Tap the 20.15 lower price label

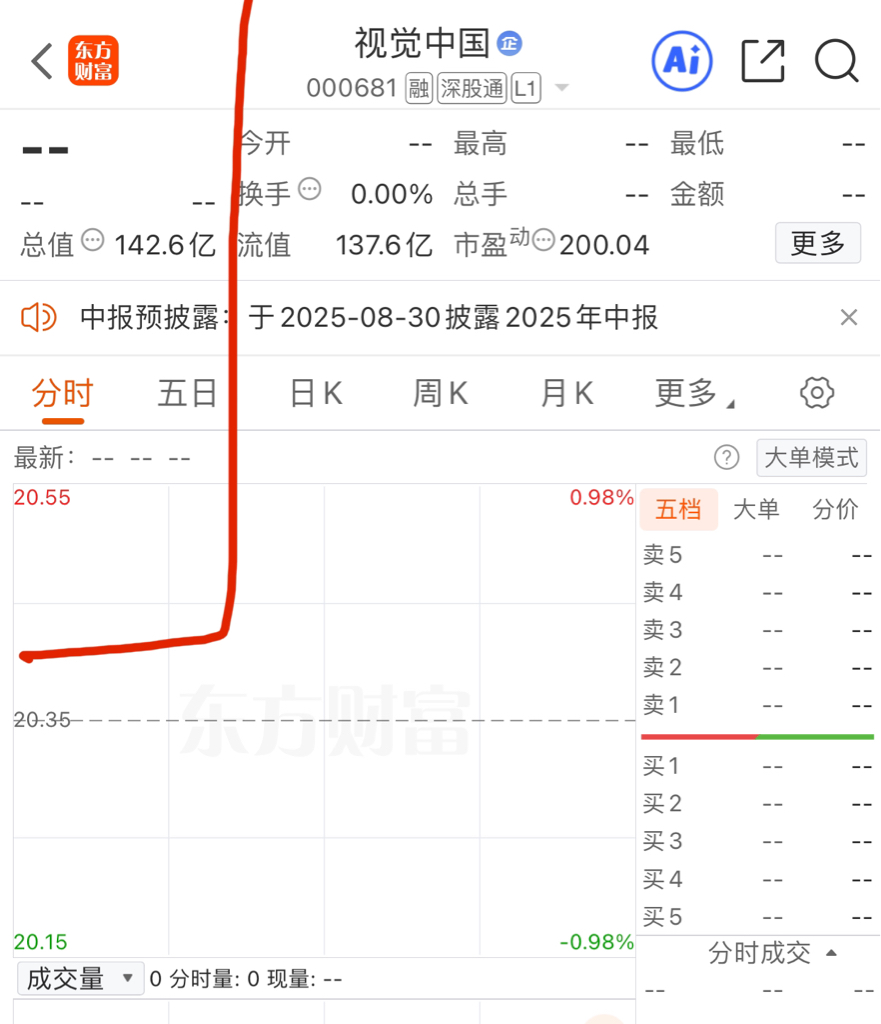coord(40,942)
